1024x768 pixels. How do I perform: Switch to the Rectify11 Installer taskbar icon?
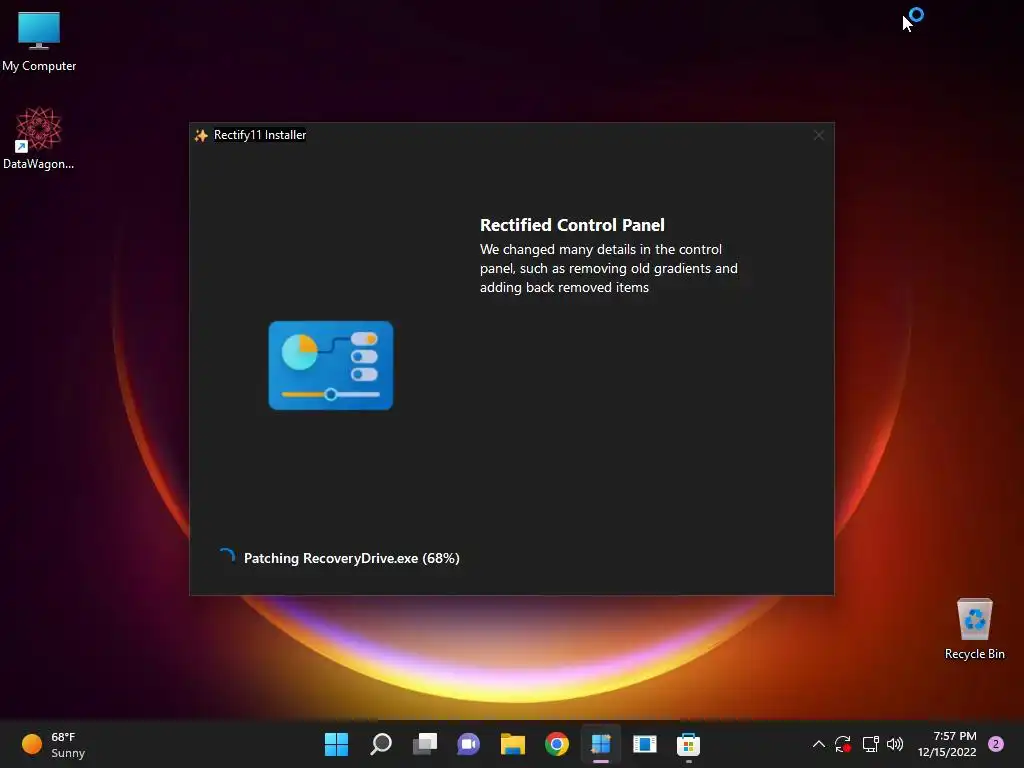click(601, 744)
